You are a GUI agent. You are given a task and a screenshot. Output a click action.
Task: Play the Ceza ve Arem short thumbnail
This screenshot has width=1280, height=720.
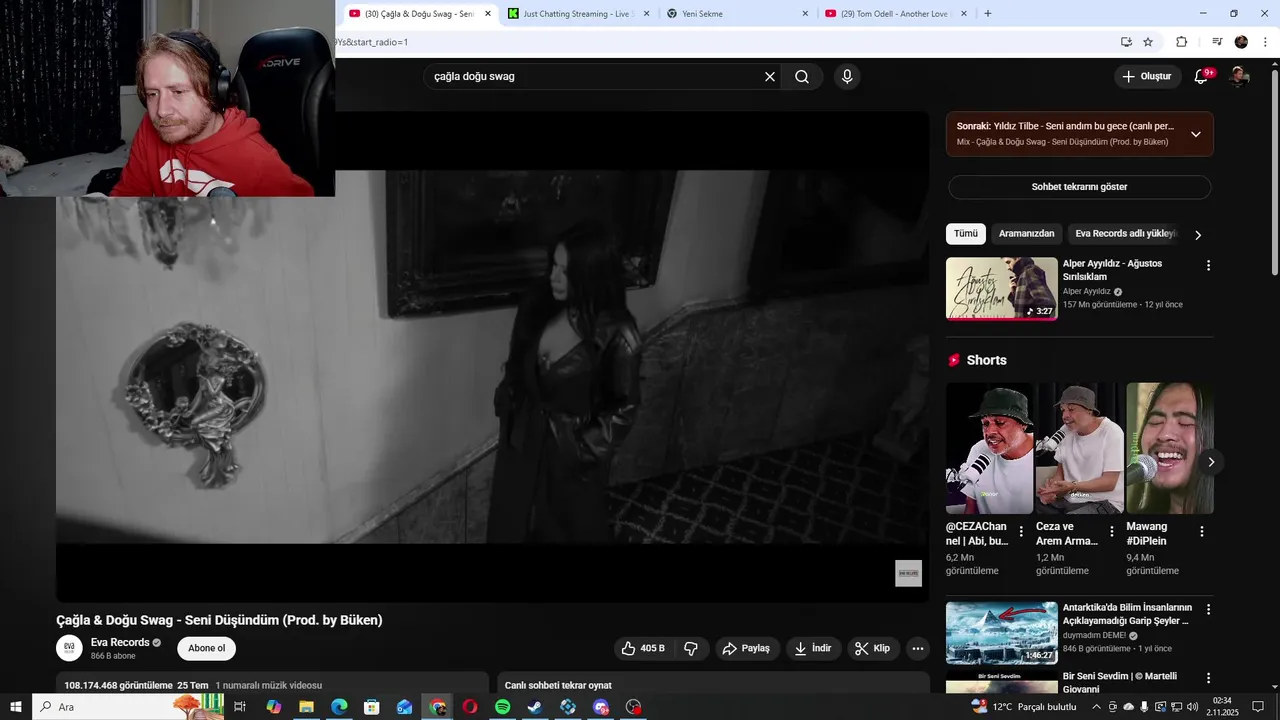(1080, 448)
